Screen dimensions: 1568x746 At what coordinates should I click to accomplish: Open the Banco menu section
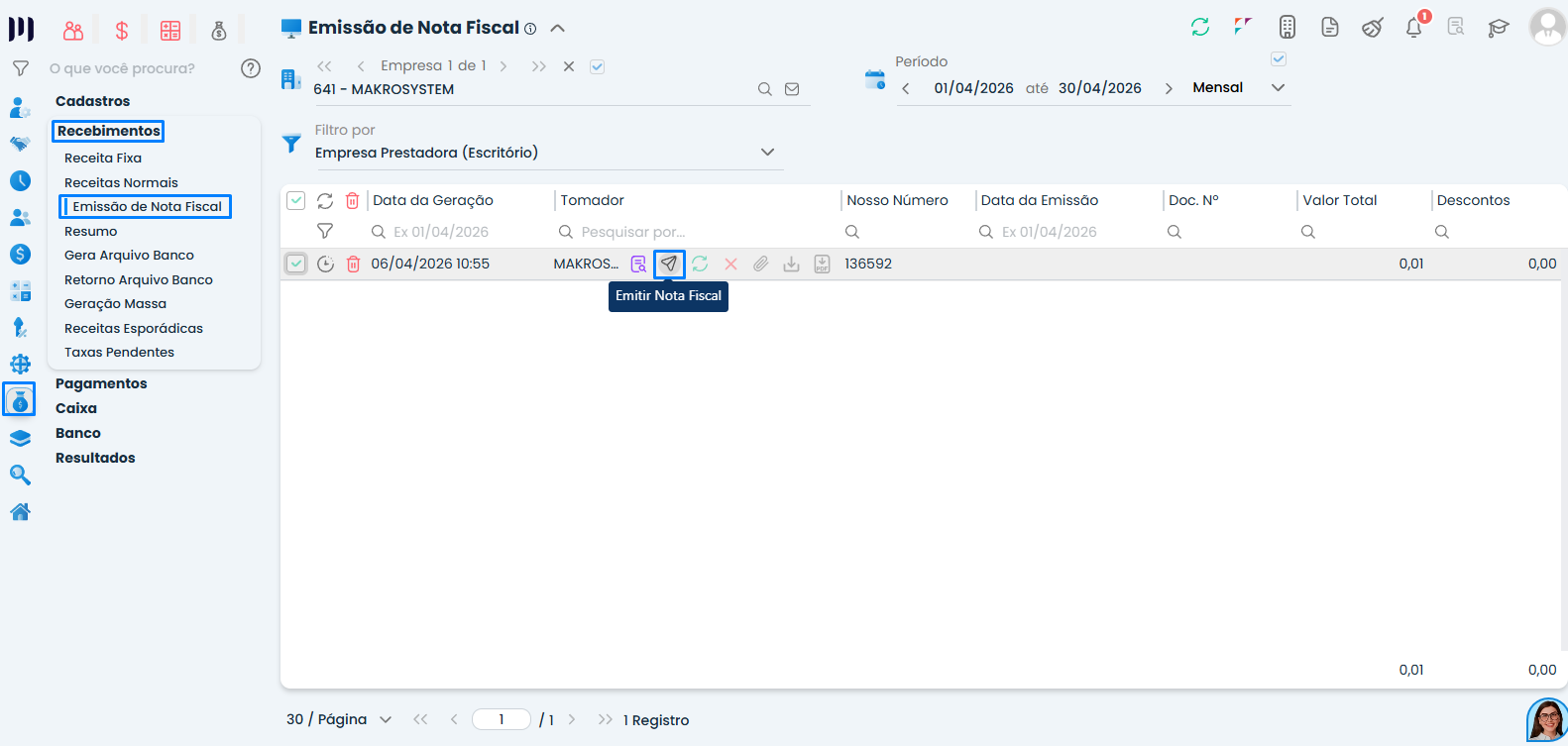pos(78,433)
